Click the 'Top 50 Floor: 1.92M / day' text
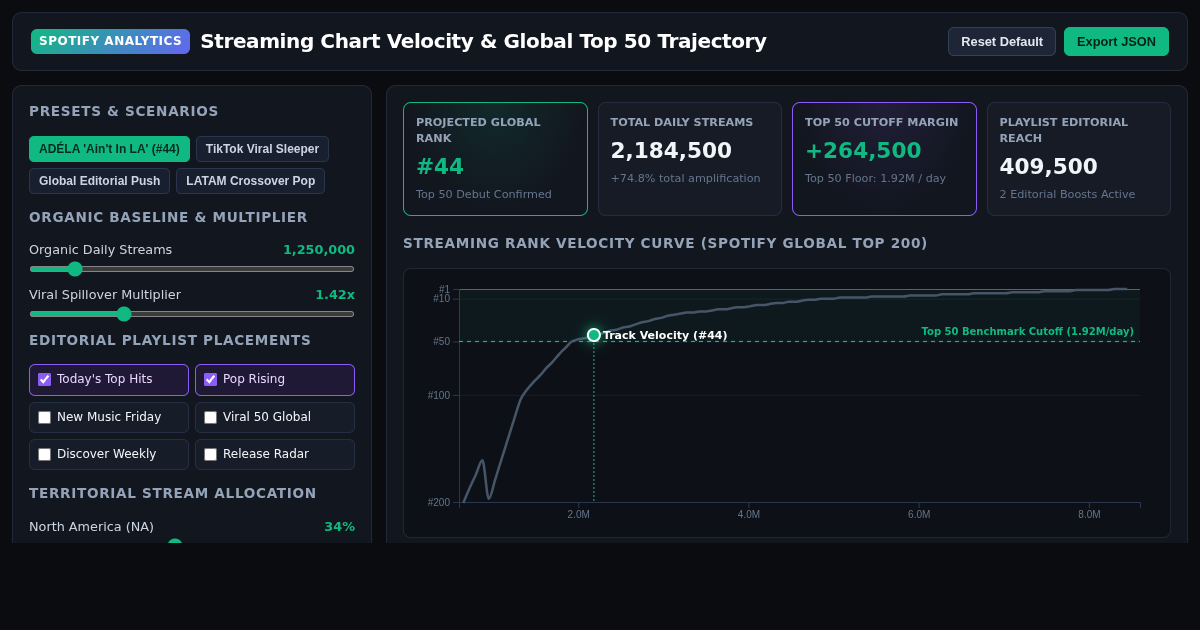1200x630 pixels. [875, 179]
